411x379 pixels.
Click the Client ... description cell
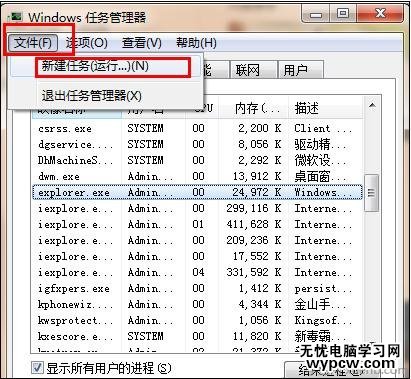[x=323, y=128]
